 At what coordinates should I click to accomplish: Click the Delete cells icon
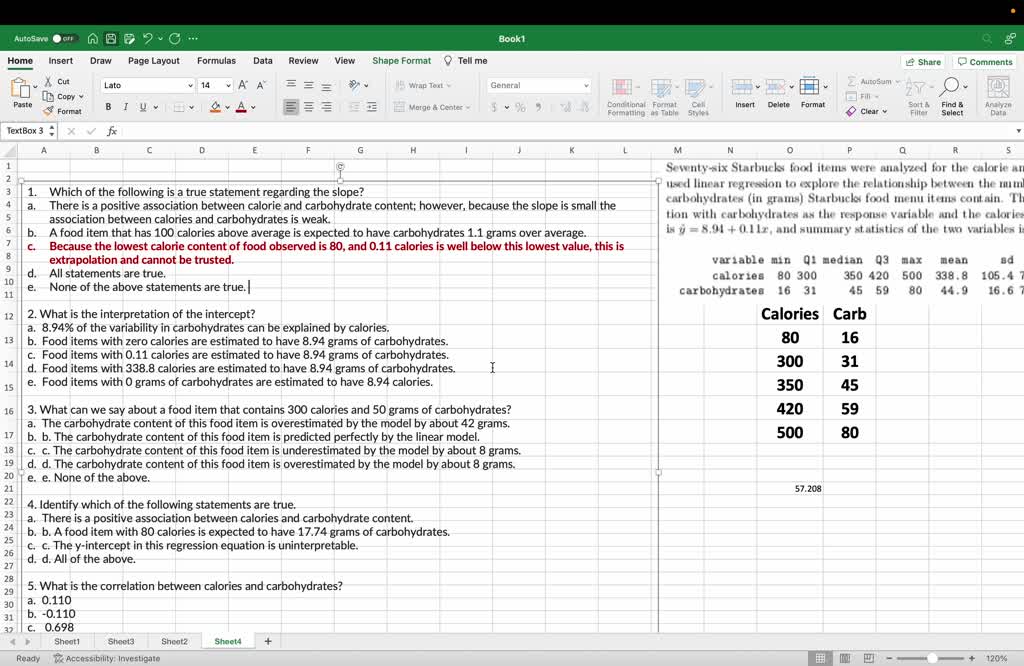point(779,94)
